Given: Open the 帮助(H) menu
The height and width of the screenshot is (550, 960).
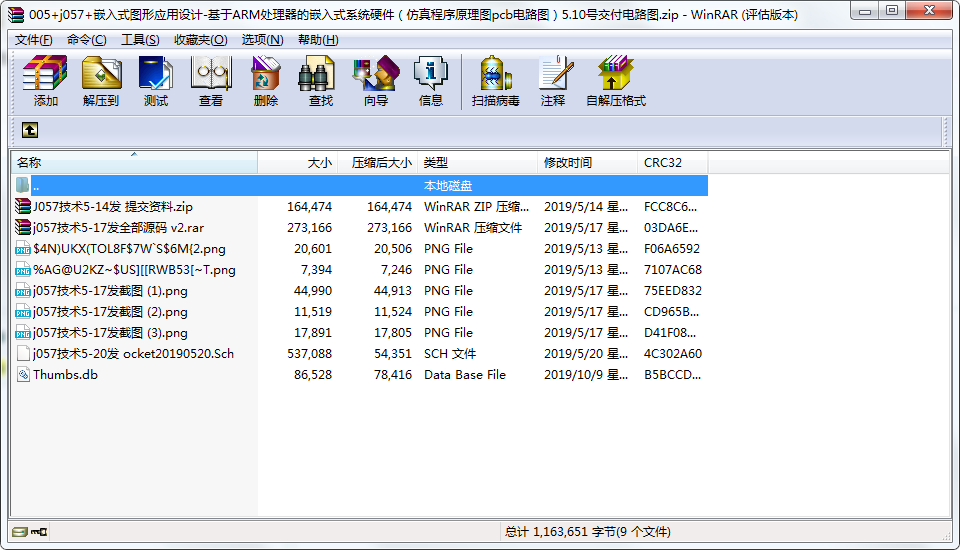Looking at the screenshot, I should (x=318, y=40).
